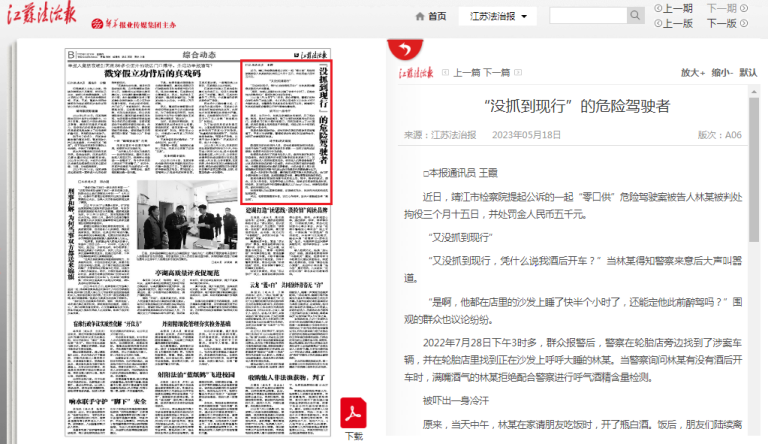Click the article scrollbar thumb

point(754,170)
